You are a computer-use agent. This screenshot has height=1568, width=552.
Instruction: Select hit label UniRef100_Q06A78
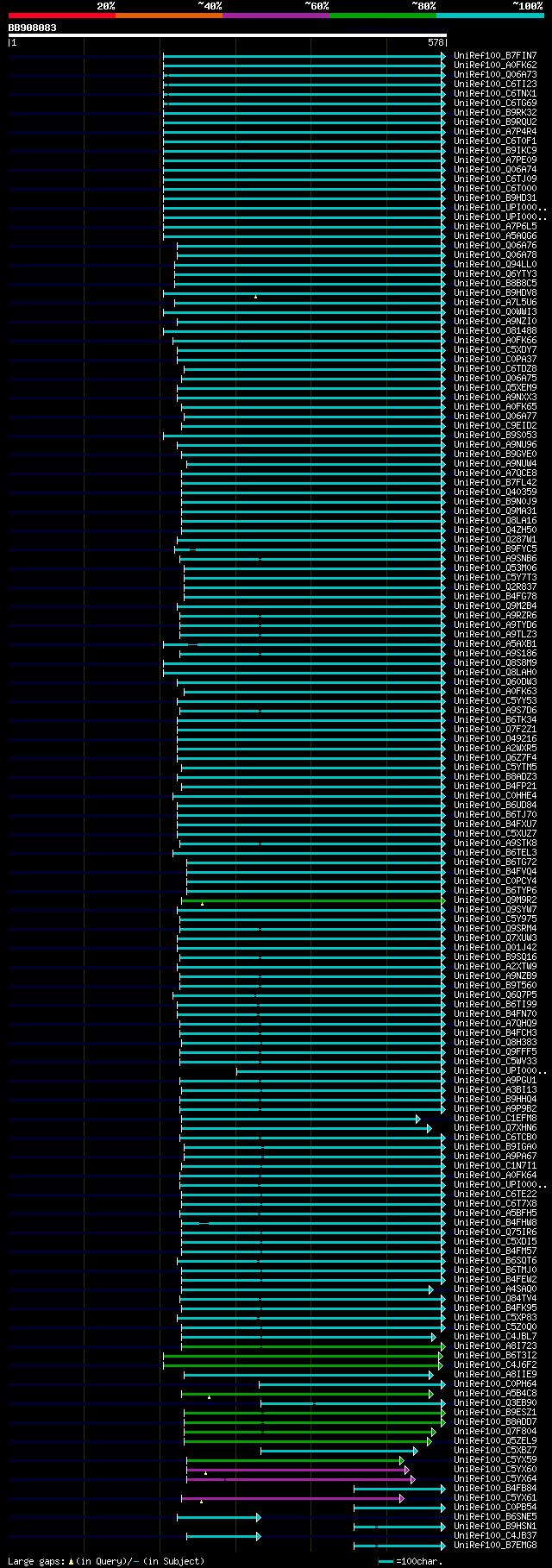pyautogui.click(x=495, y=255)
